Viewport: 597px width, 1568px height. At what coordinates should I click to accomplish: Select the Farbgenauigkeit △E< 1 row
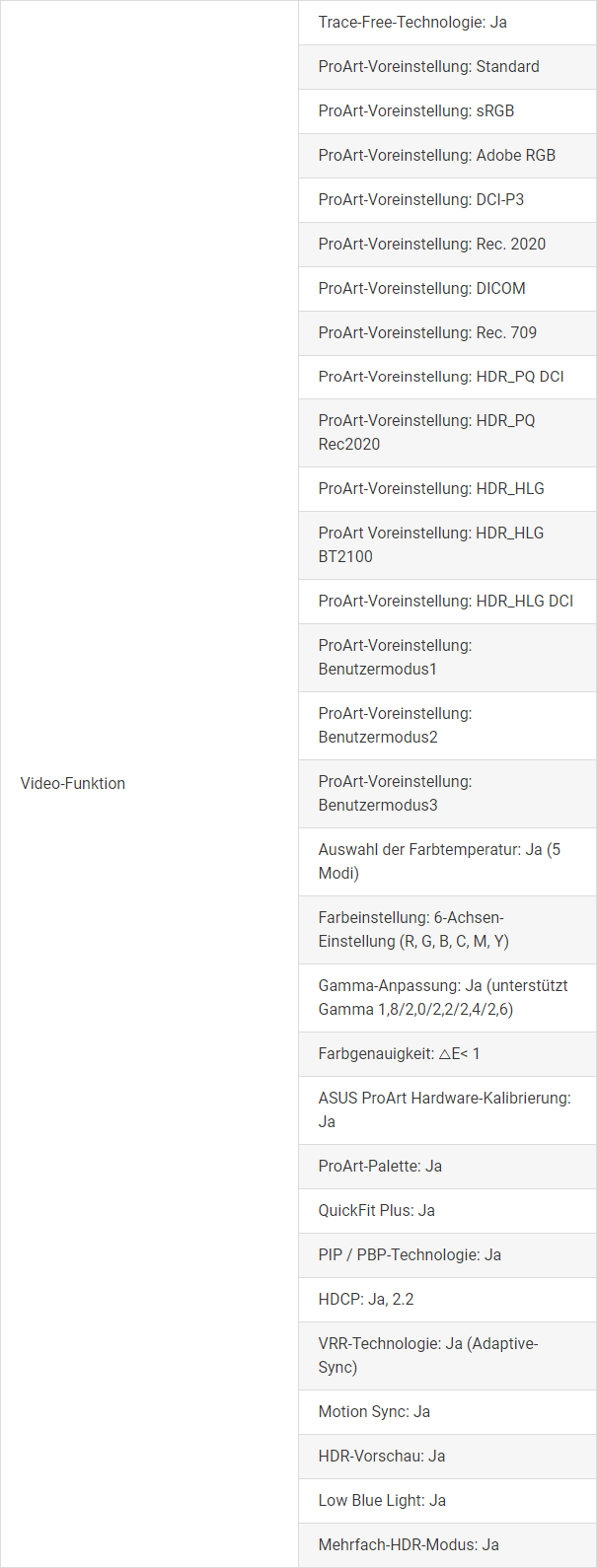(x=448, y=1054)
